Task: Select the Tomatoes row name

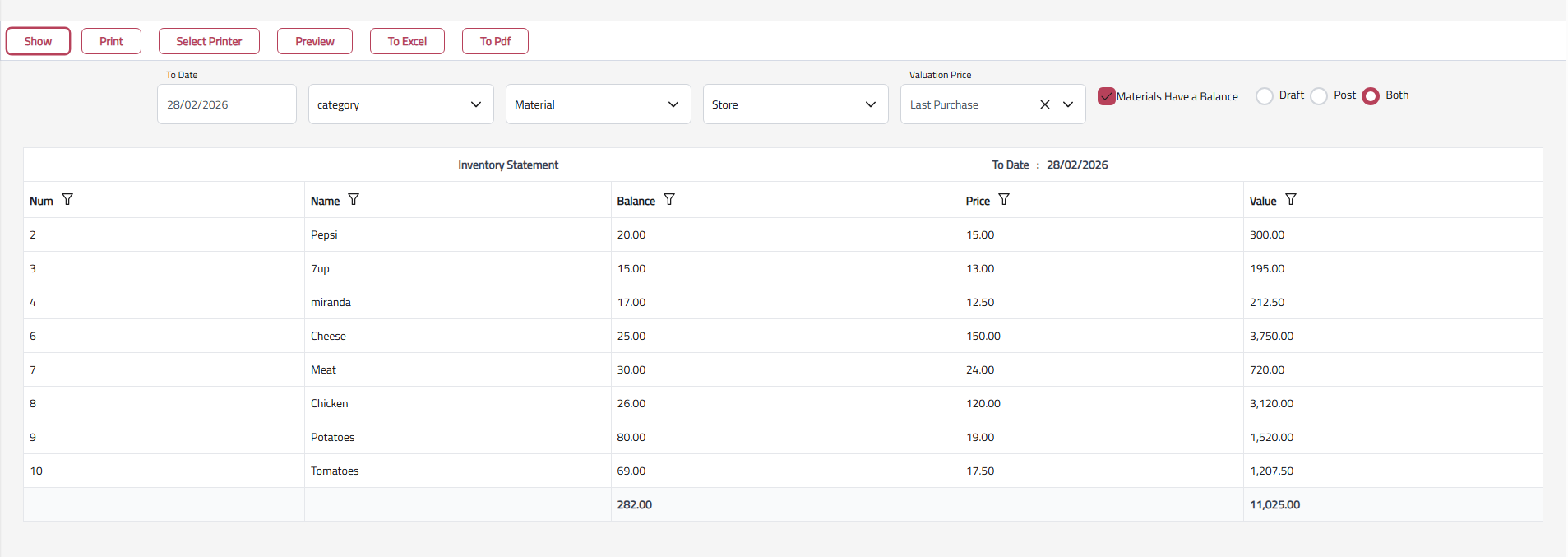Action: pyautogui.click(x=335, y=471)
